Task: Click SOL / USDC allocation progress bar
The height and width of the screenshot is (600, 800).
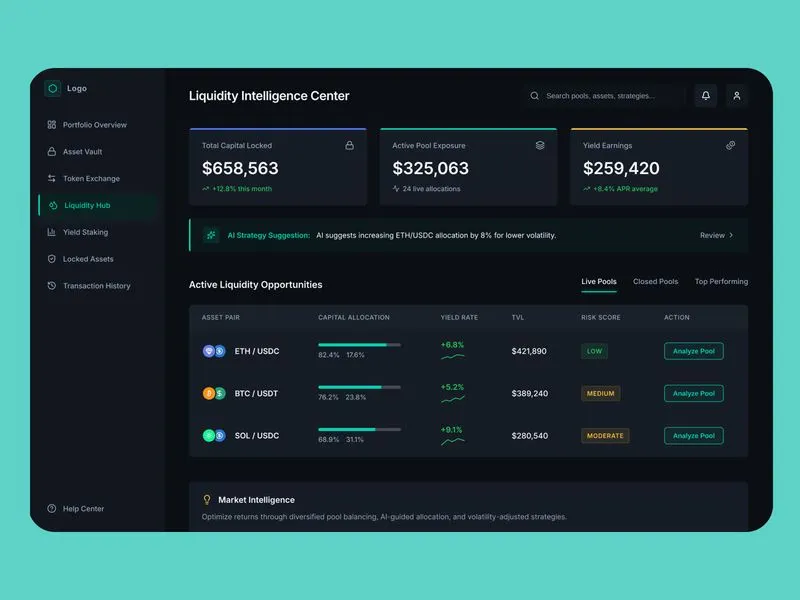Action: (360, 430)
